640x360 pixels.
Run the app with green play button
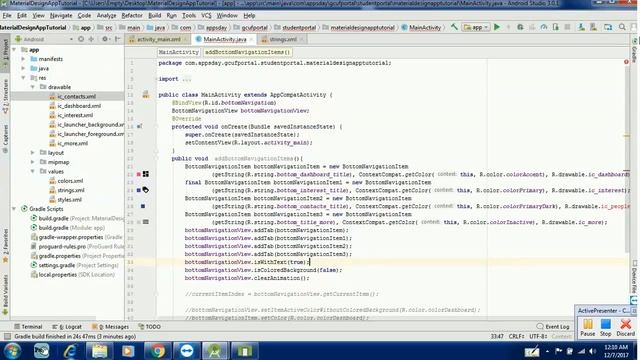tap(497, 27)
